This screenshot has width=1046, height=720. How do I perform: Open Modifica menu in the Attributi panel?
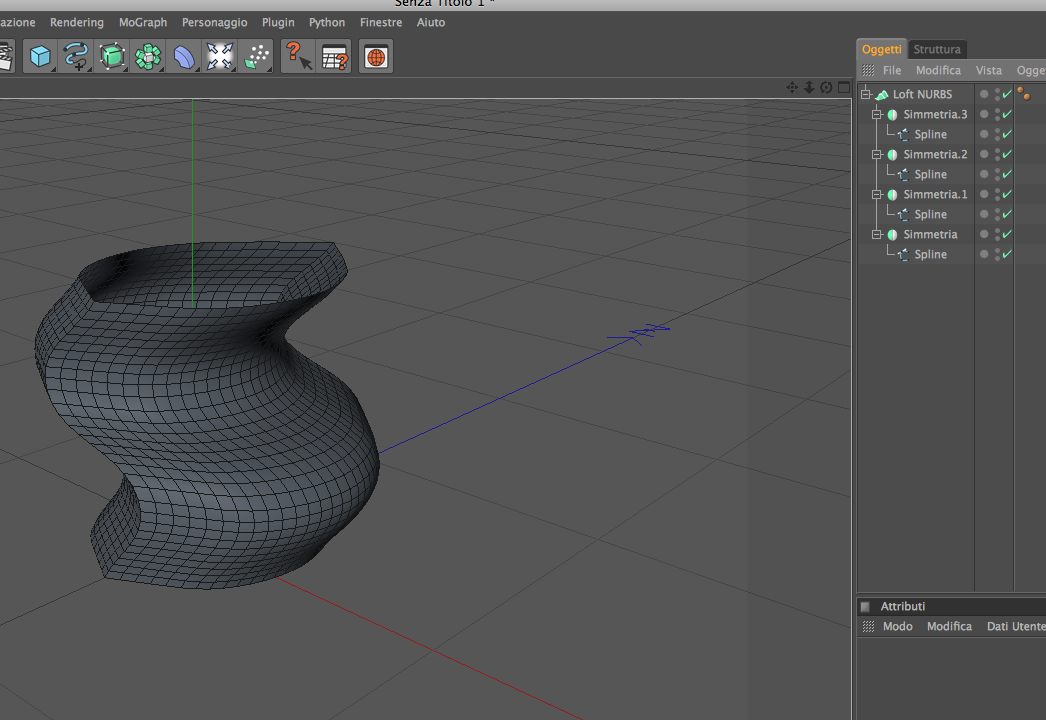point(949,626)
